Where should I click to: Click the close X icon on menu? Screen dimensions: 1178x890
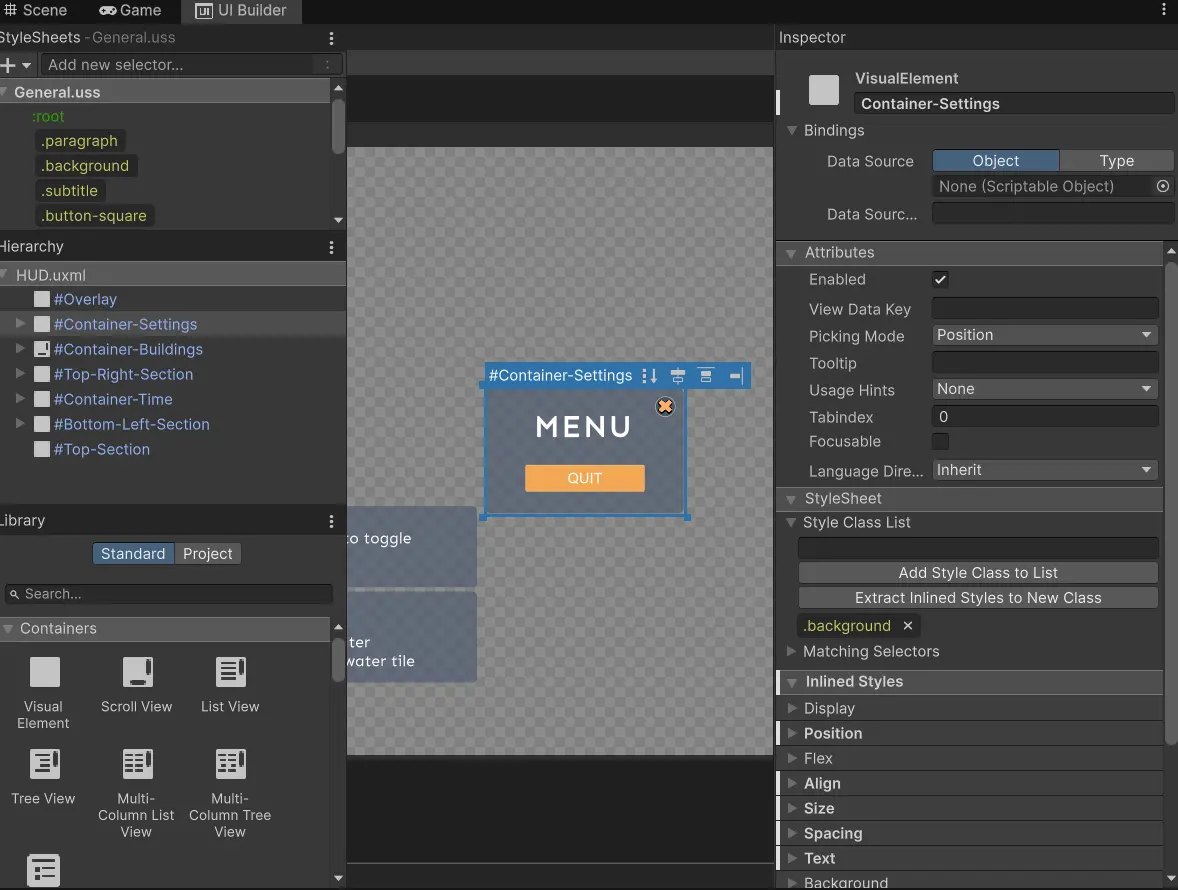click(665, 406)
